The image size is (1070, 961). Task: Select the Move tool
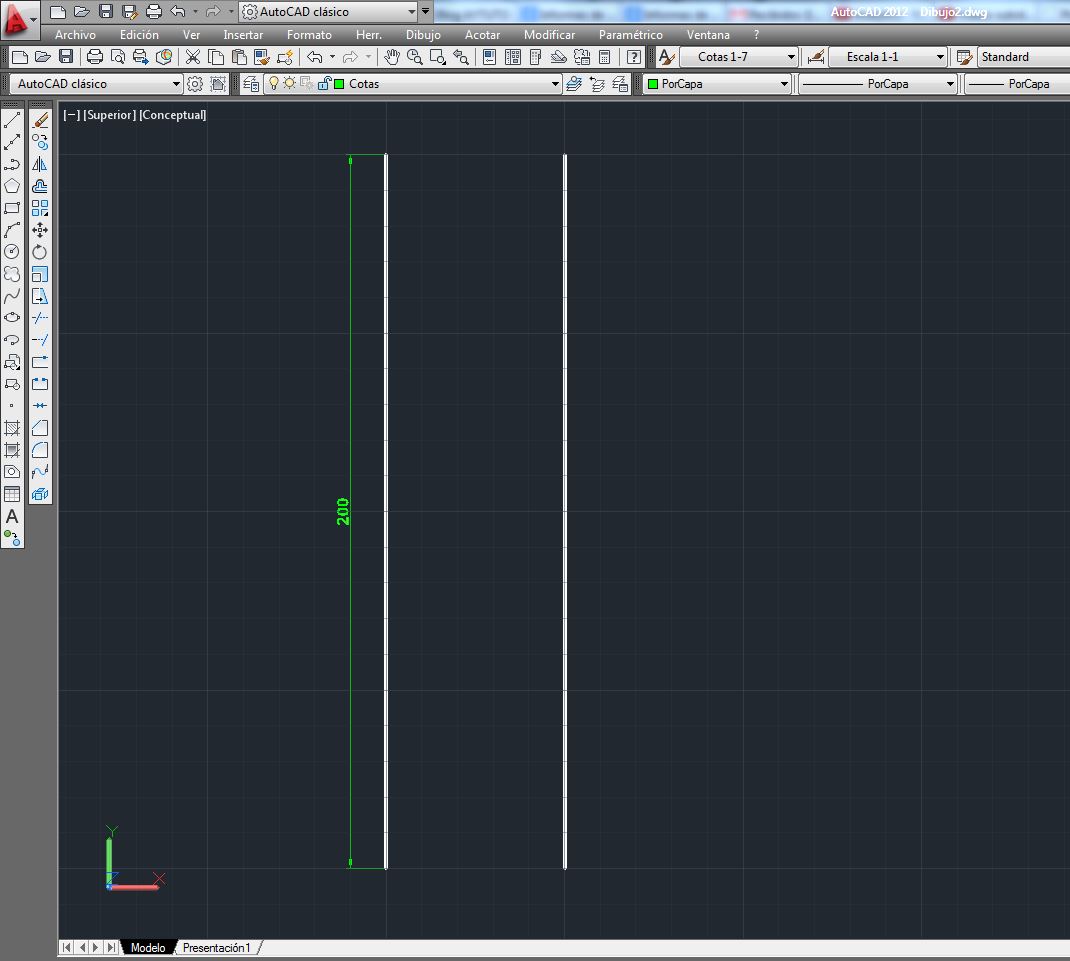click(40, 230)
